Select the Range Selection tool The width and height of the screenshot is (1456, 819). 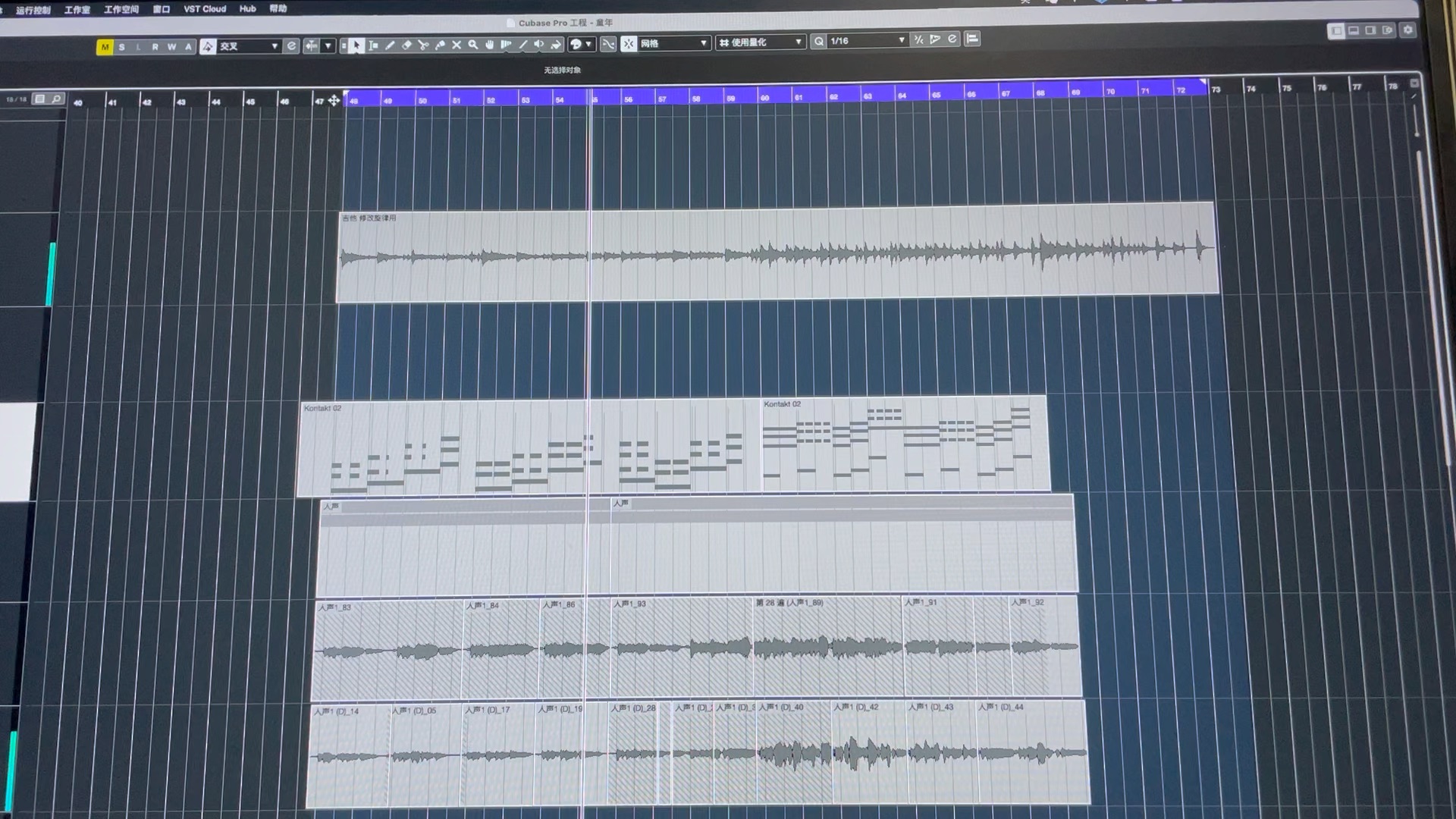tap(373, 45)
